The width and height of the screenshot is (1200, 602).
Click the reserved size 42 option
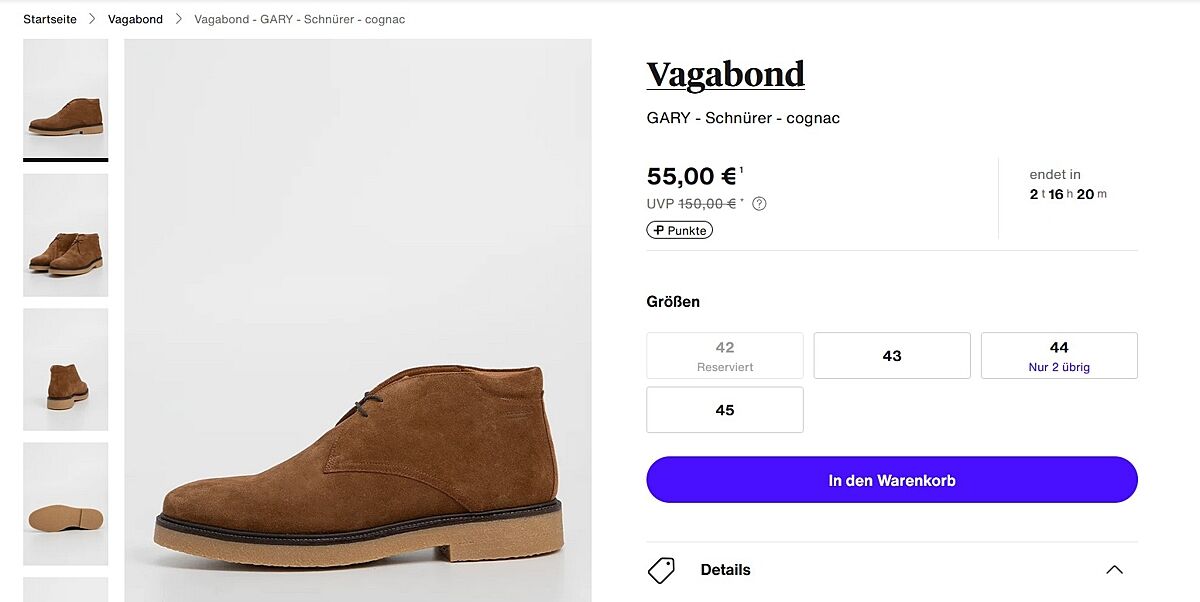click(725, 356)
